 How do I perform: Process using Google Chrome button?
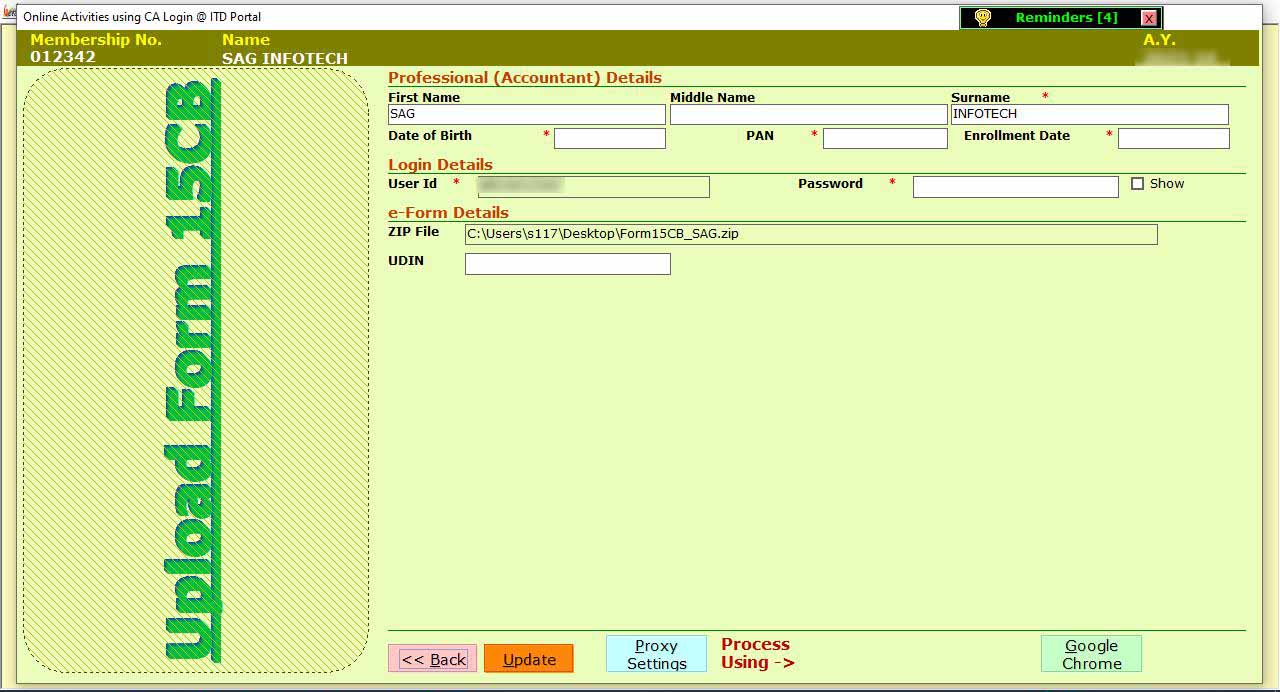(x=1091, y=654)
